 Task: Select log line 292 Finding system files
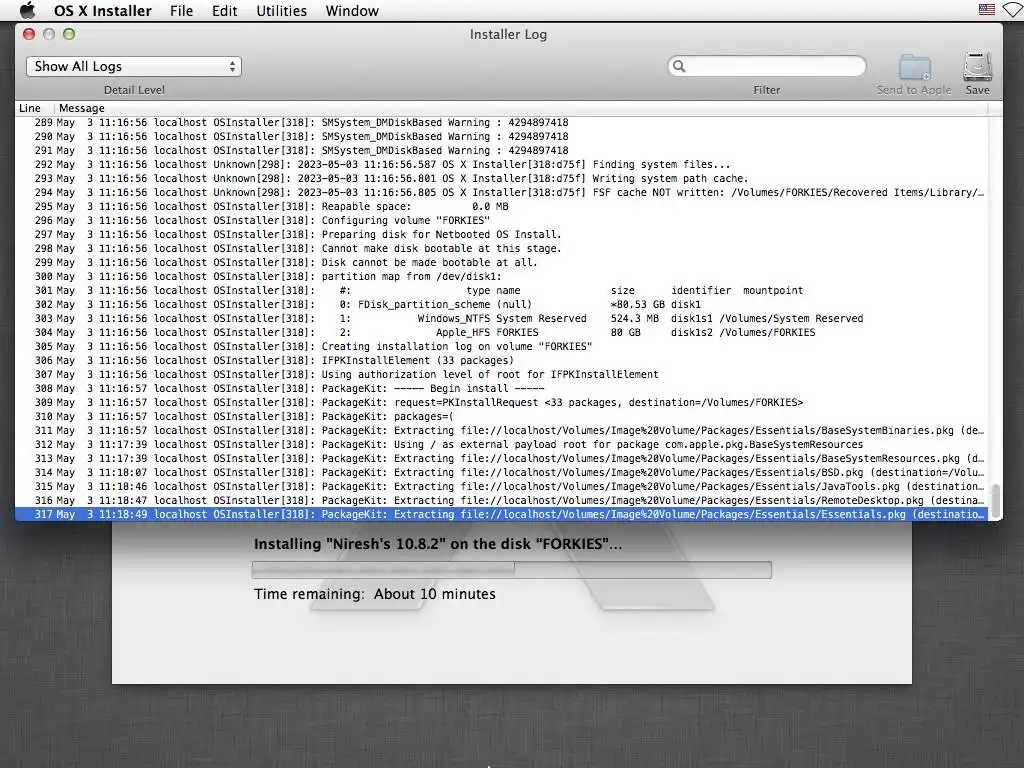502,165
